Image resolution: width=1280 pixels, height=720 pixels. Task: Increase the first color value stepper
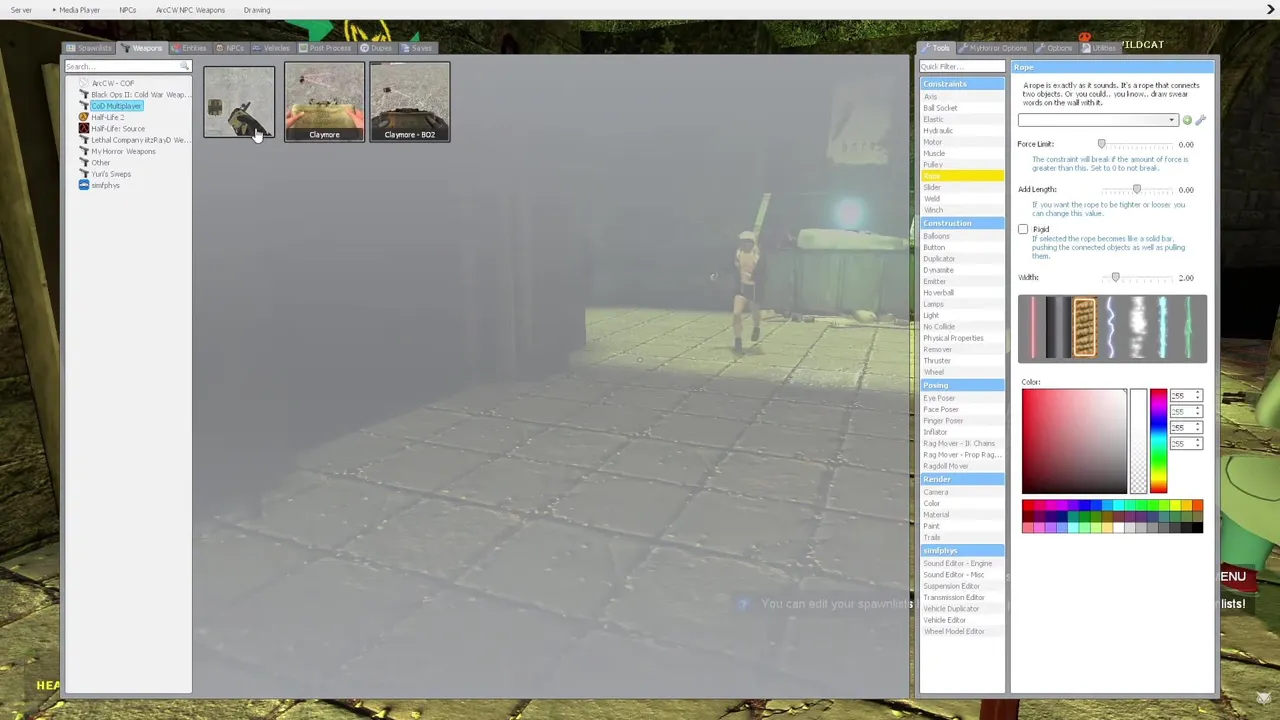coord(1198,393)
